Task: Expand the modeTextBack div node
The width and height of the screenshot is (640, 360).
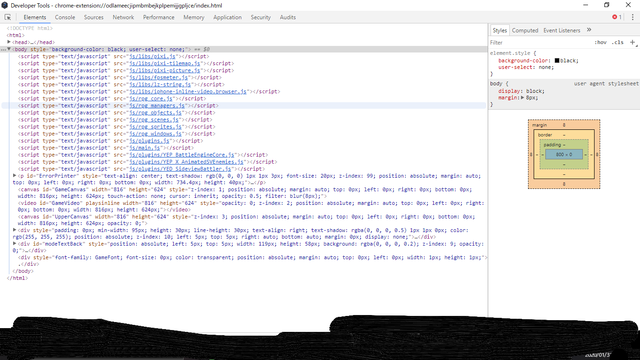Action: 15,244
